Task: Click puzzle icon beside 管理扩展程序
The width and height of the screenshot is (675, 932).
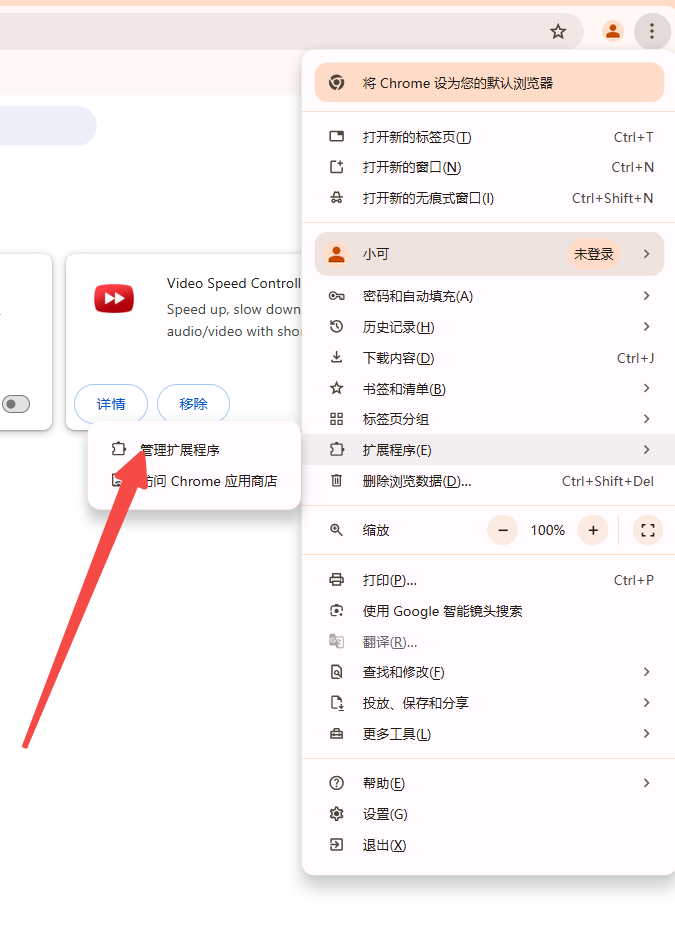Action: point(119,449)
